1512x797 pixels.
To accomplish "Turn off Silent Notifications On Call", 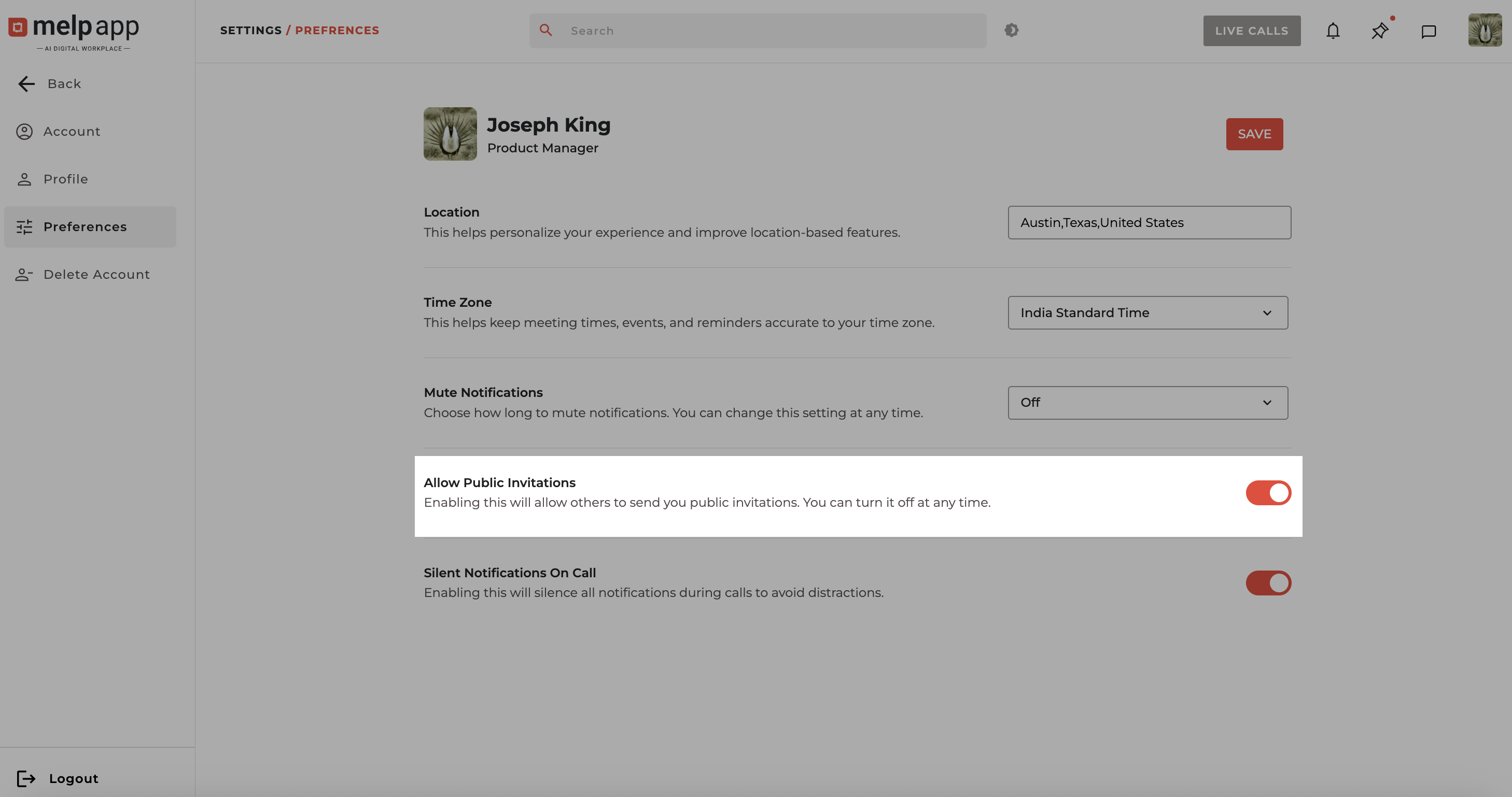I will pyautogui.click(x=1268, y=583).
